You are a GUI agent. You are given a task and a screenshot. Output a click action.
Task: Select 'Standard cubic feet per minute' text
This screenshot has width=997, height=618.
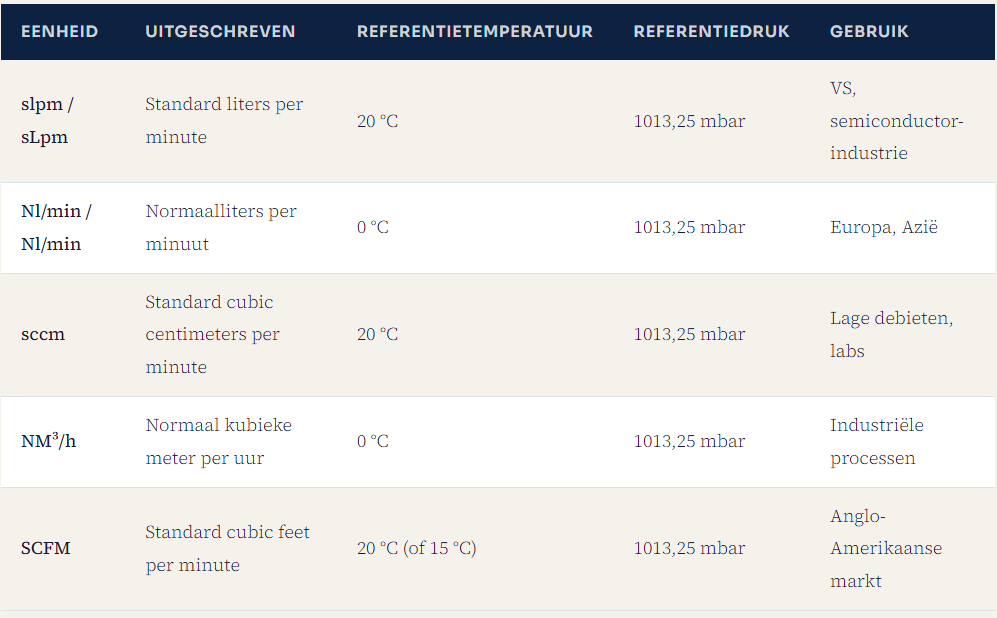coord(227,548)
